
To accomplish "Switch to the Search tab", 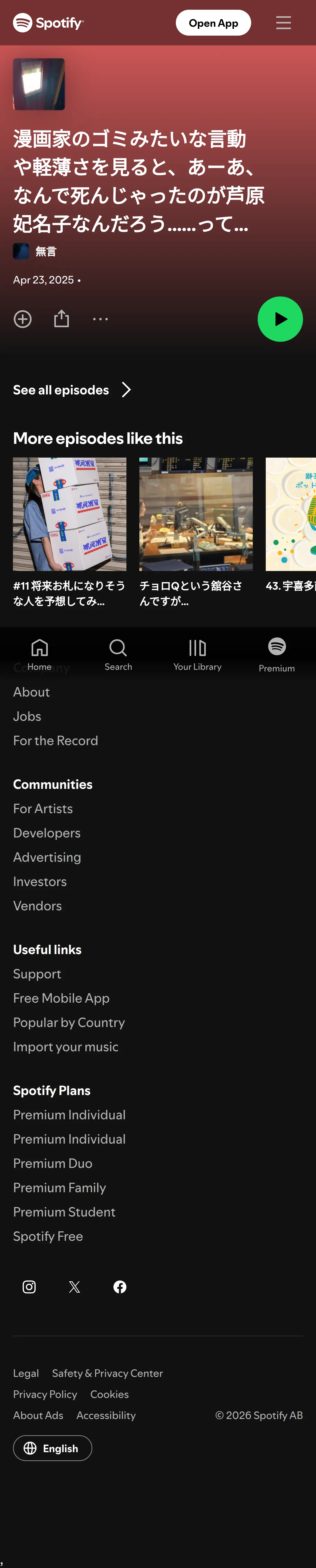I will [118, 654].
